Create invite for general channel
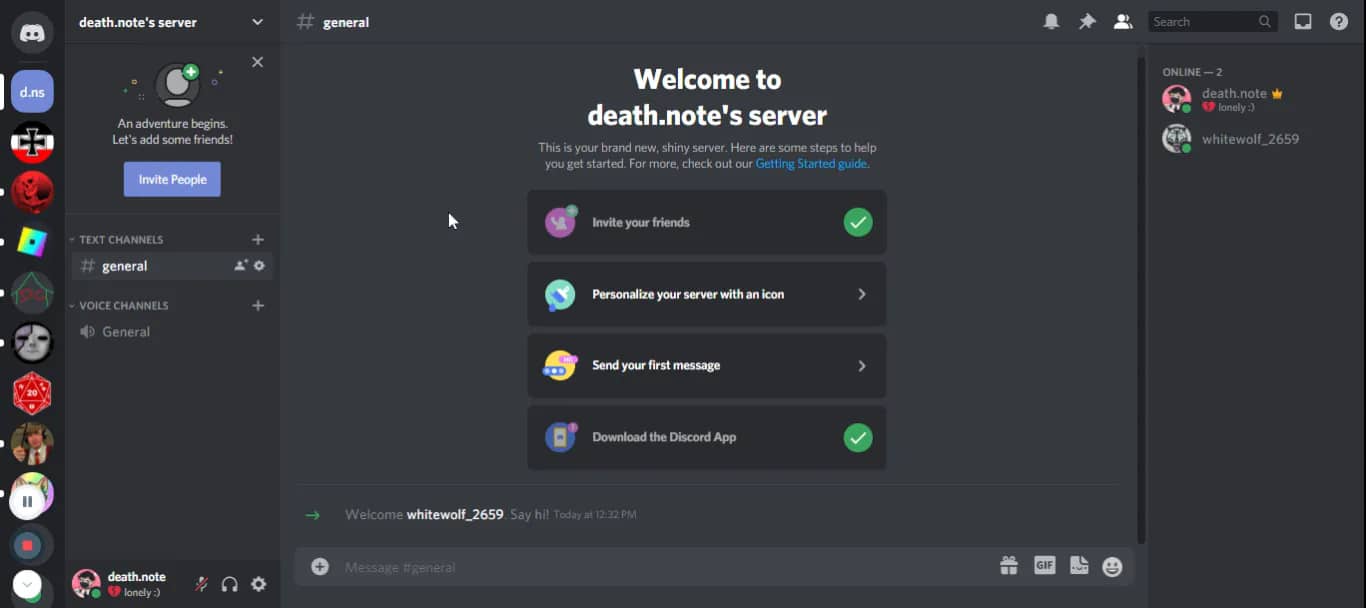The height and width of the screenshot is (608, 1366). click(241, 266)
